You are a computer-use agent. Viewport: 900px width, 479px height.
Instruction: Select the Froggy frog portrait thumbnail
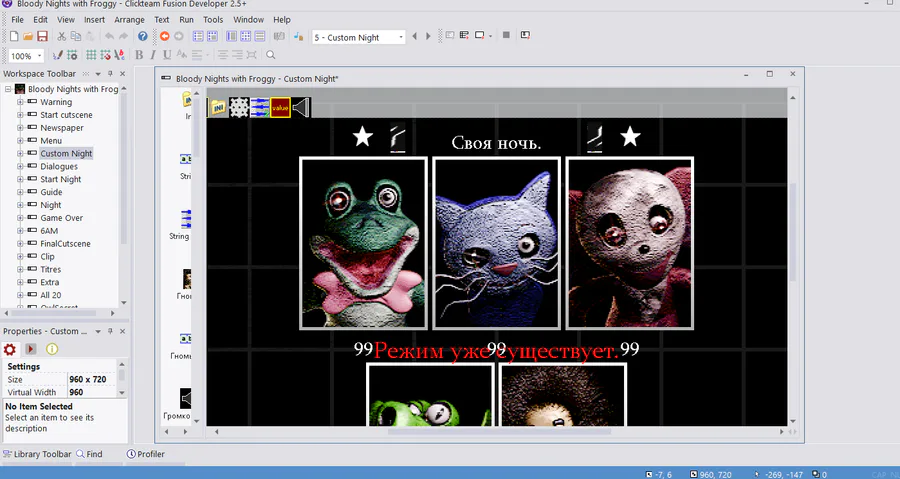point(363,243)
